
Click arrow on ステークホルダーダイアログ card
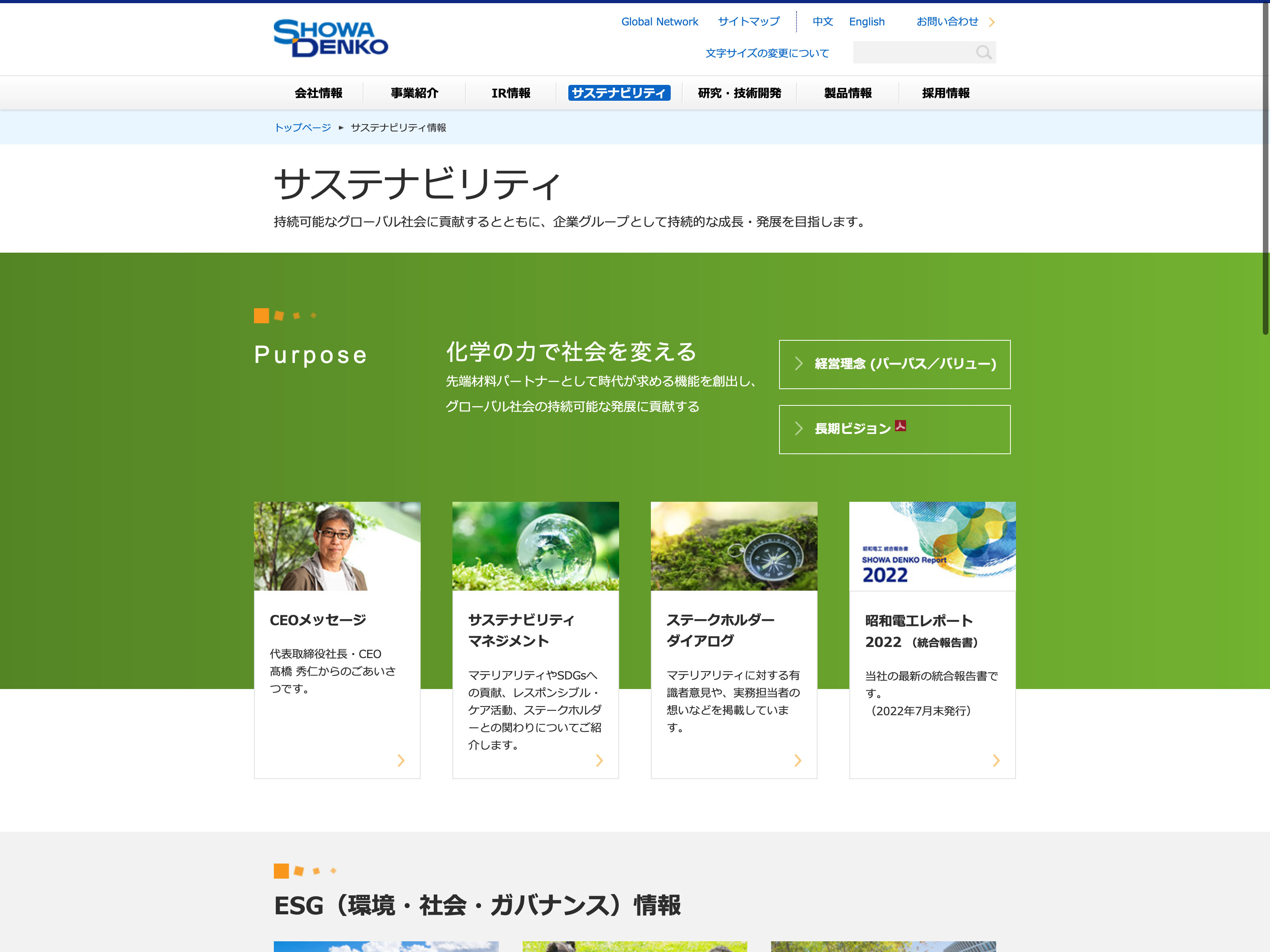(x=797, y=760)
